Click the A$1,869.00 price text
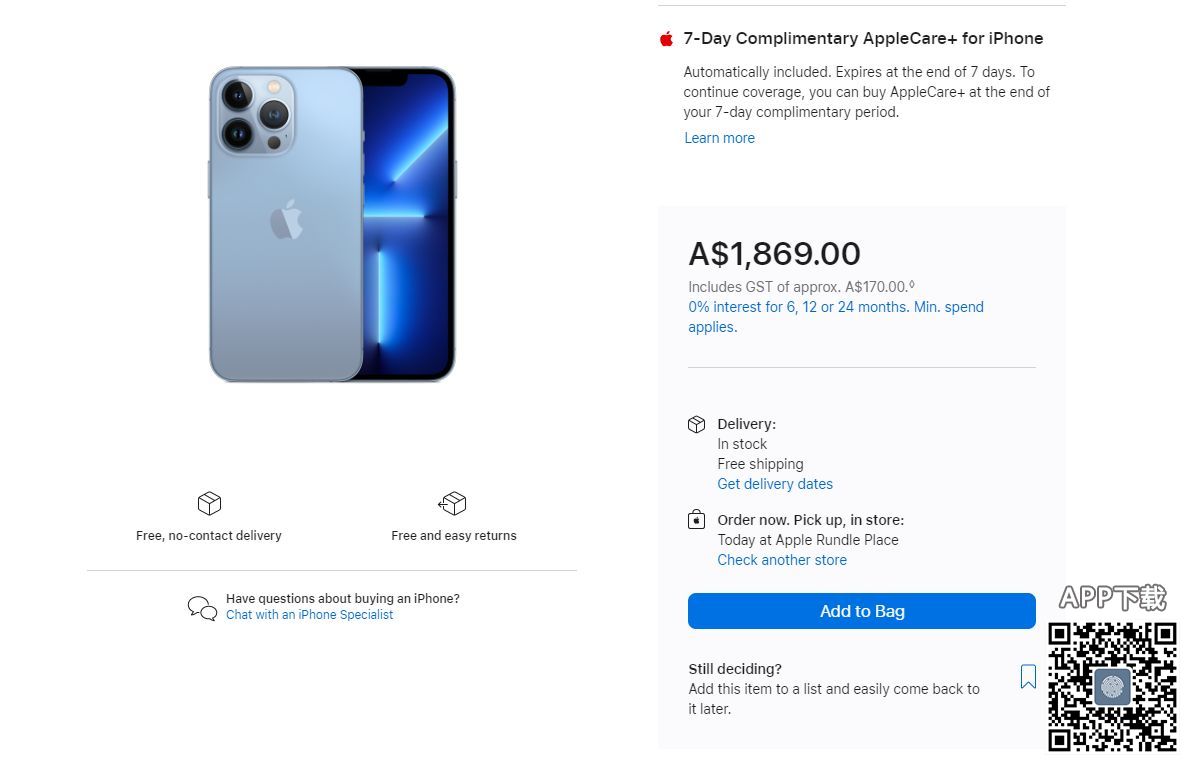This screenshot has width=1185, height=760. [x=774, y=254]
